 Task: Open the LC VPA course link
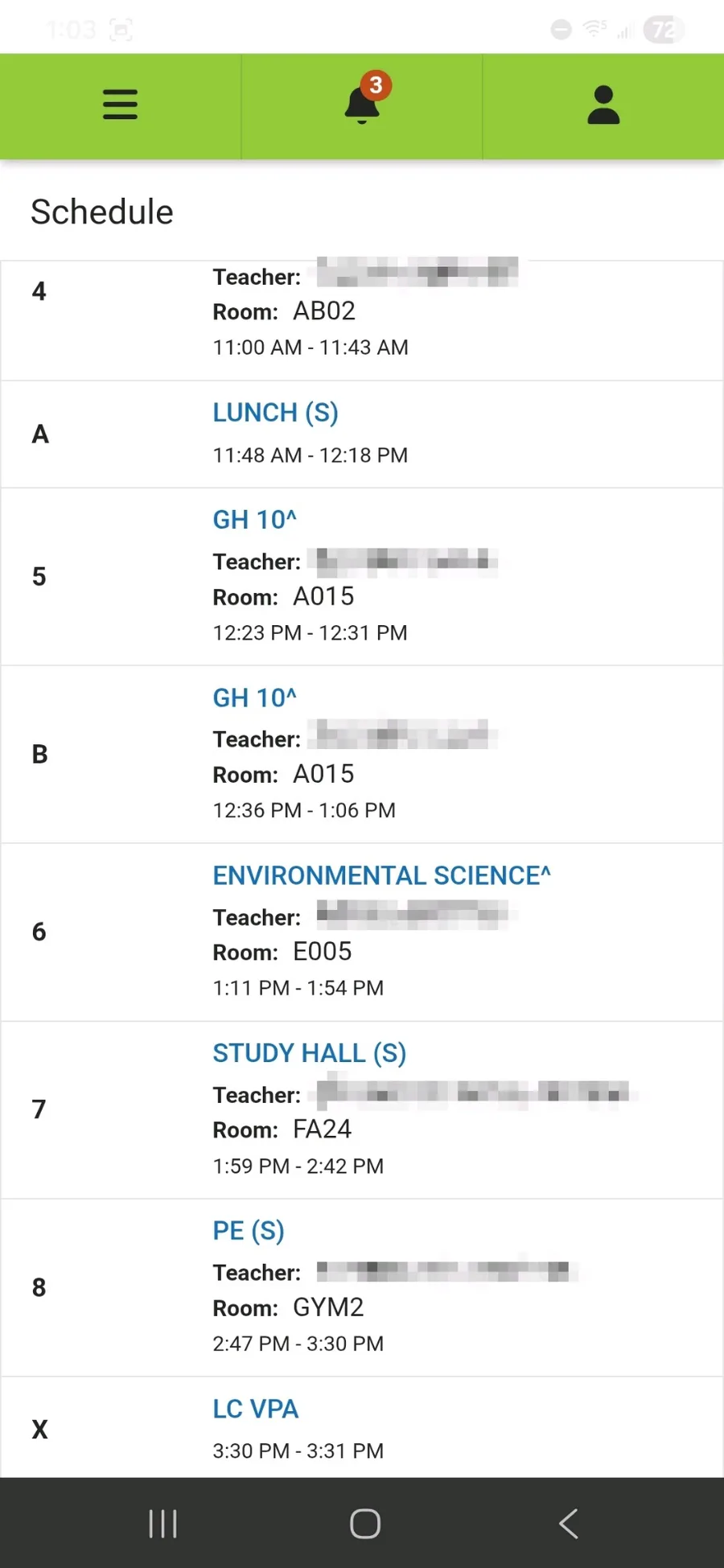[x=255, y=1409]
